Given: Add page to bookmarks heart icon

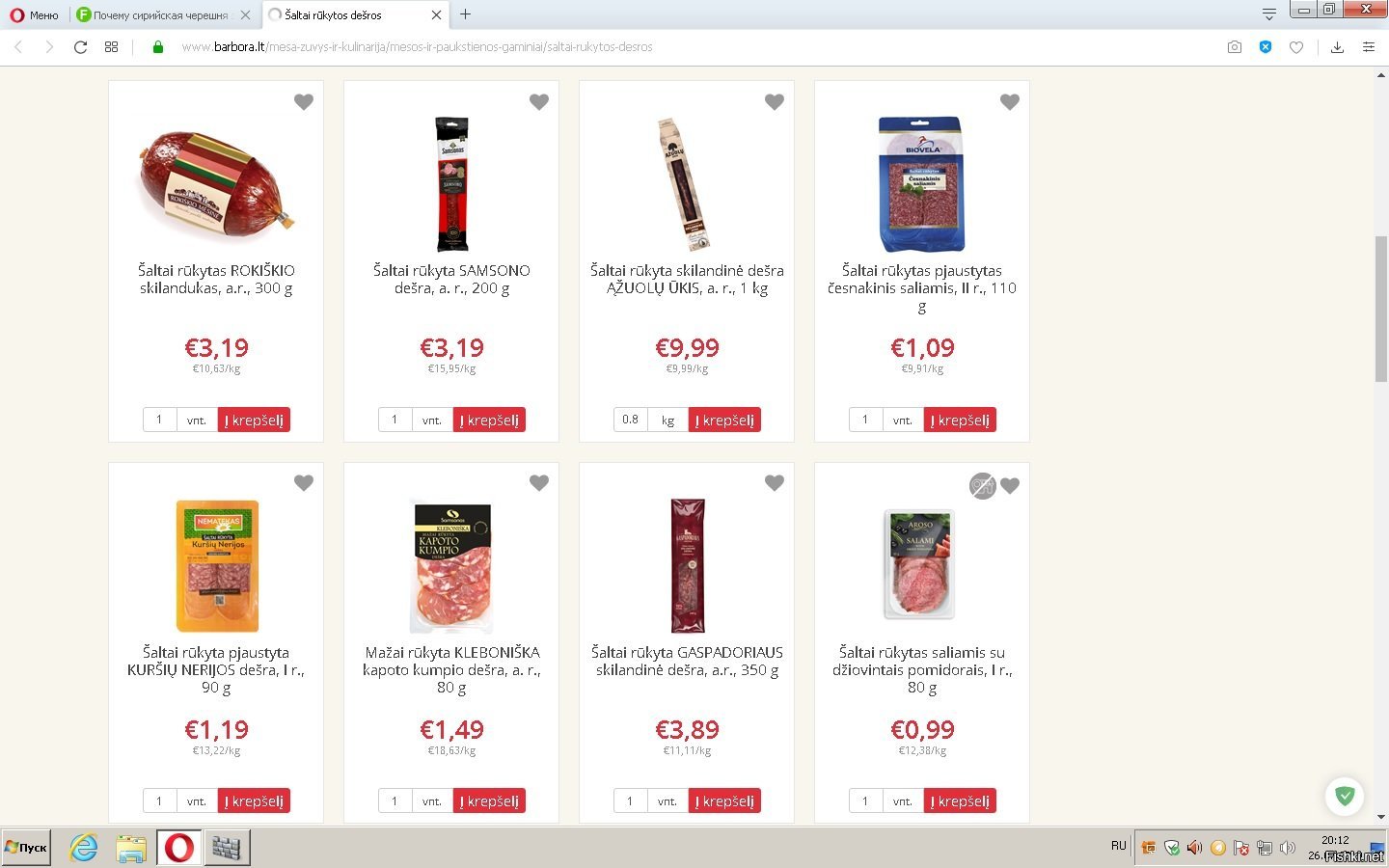Looking at the screenshot, I should click(1296, 46).
